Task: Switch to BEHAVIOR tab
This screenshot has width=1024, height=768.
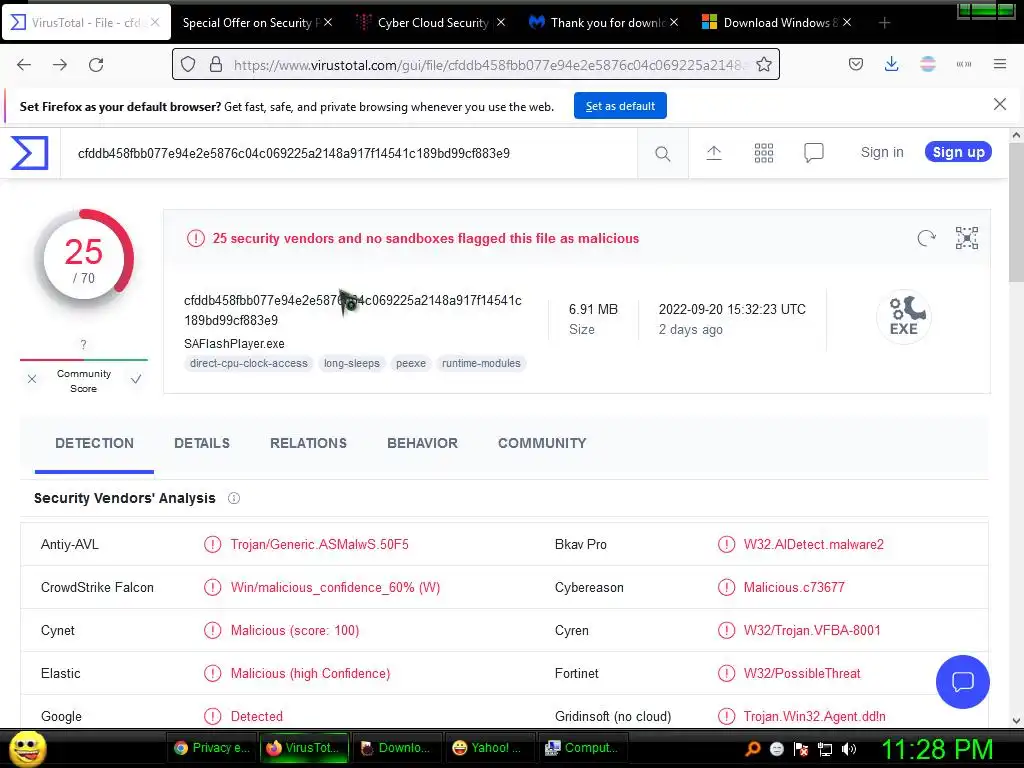Action: [423, 443]
